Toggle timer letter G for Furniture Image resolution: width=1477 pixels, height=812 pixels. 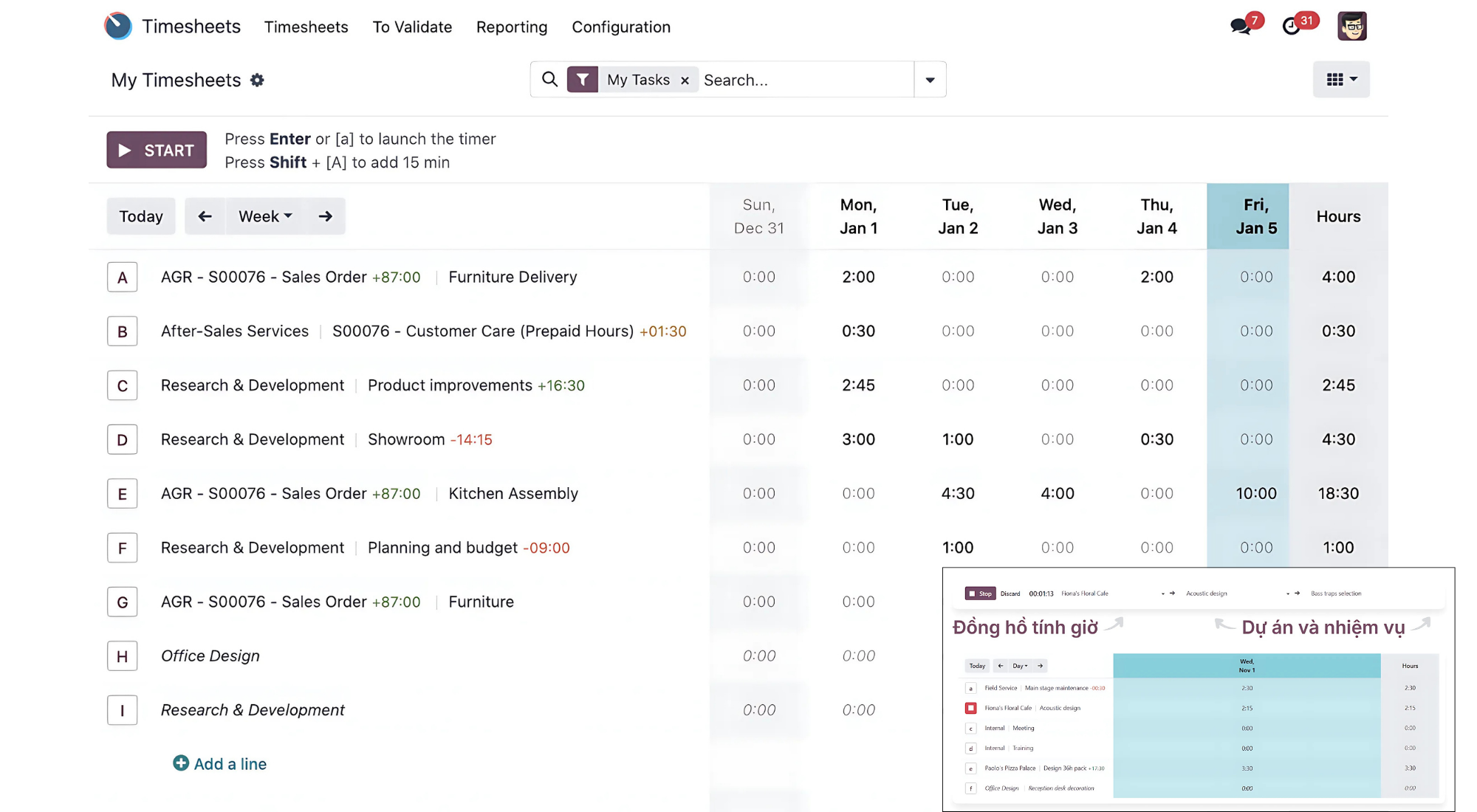123,602
